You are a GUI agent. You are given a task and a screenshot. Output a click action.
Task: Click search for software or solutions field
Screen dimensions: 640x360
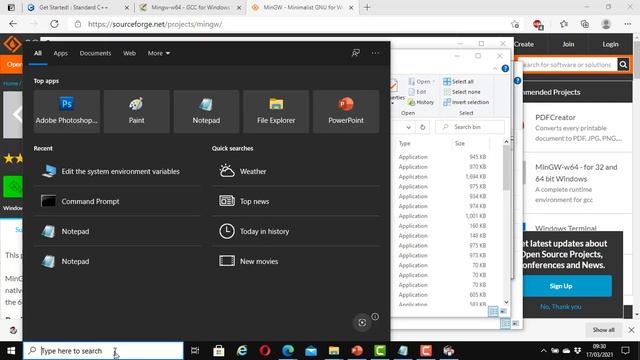pos(568,64)
